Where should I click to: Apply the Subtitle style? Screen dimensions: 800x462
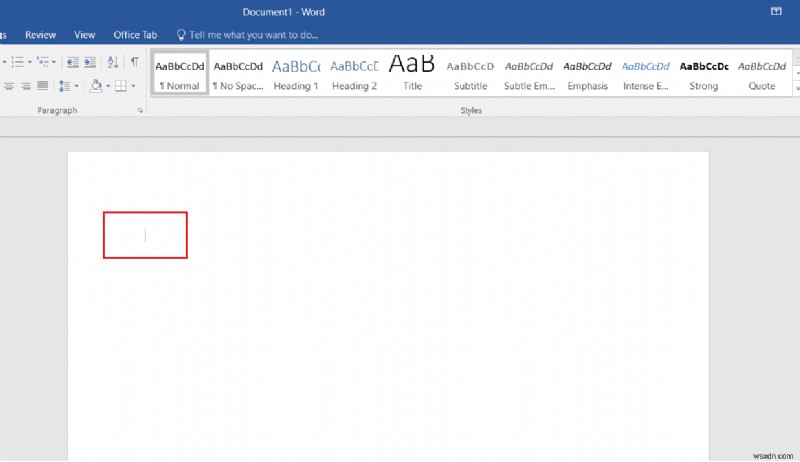pos(470,73)
